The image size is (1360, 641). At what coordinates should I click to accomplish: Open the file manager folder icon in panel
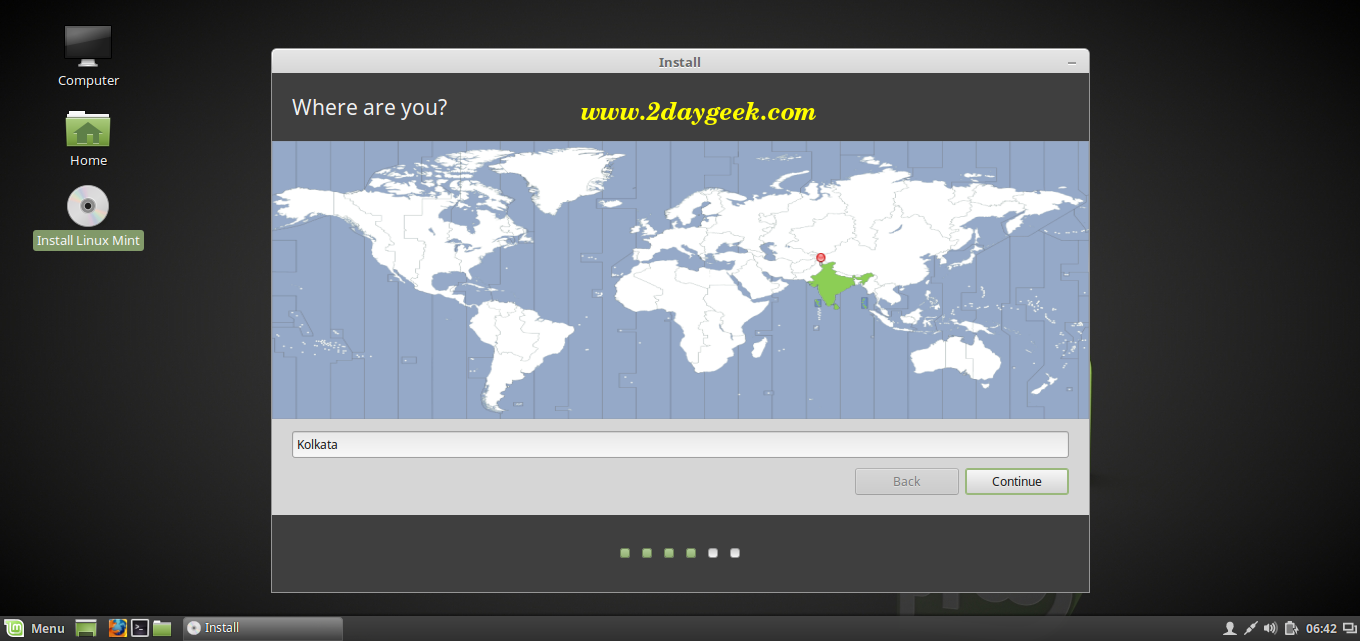[x=162, y=628]
